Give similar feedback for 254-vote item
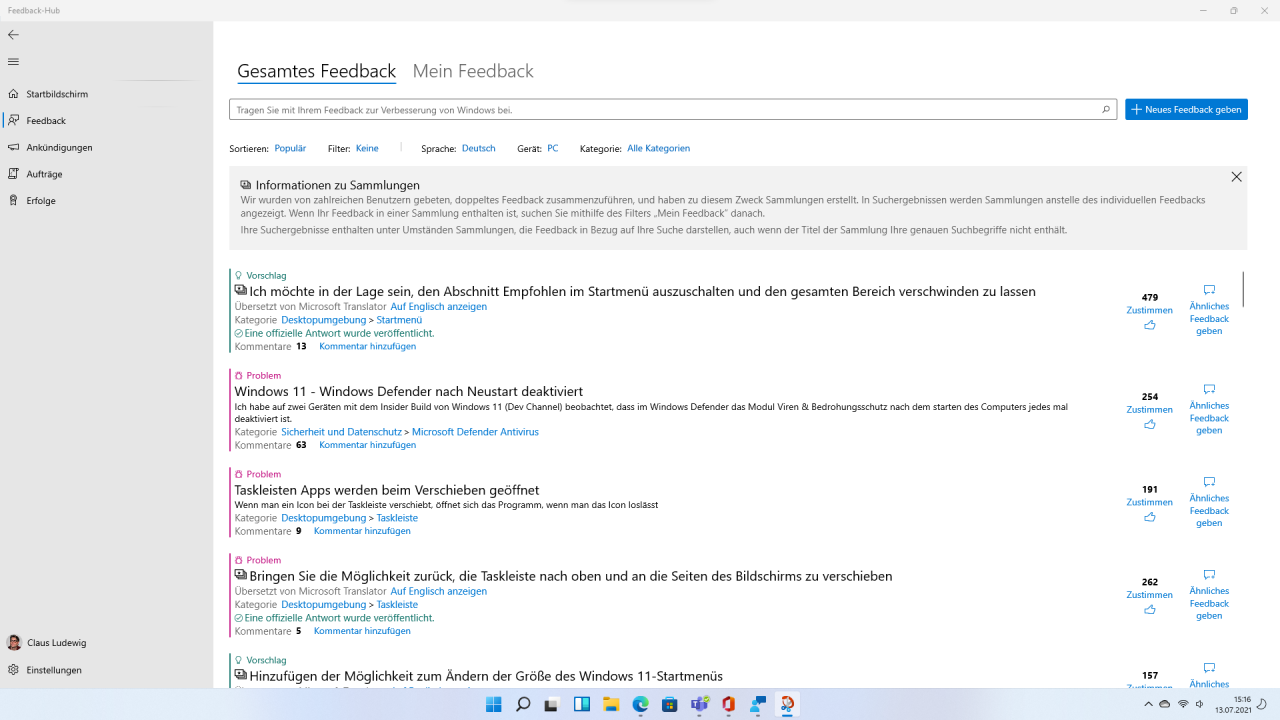This screenshot has height=720, width=1280. (1209, 410)
